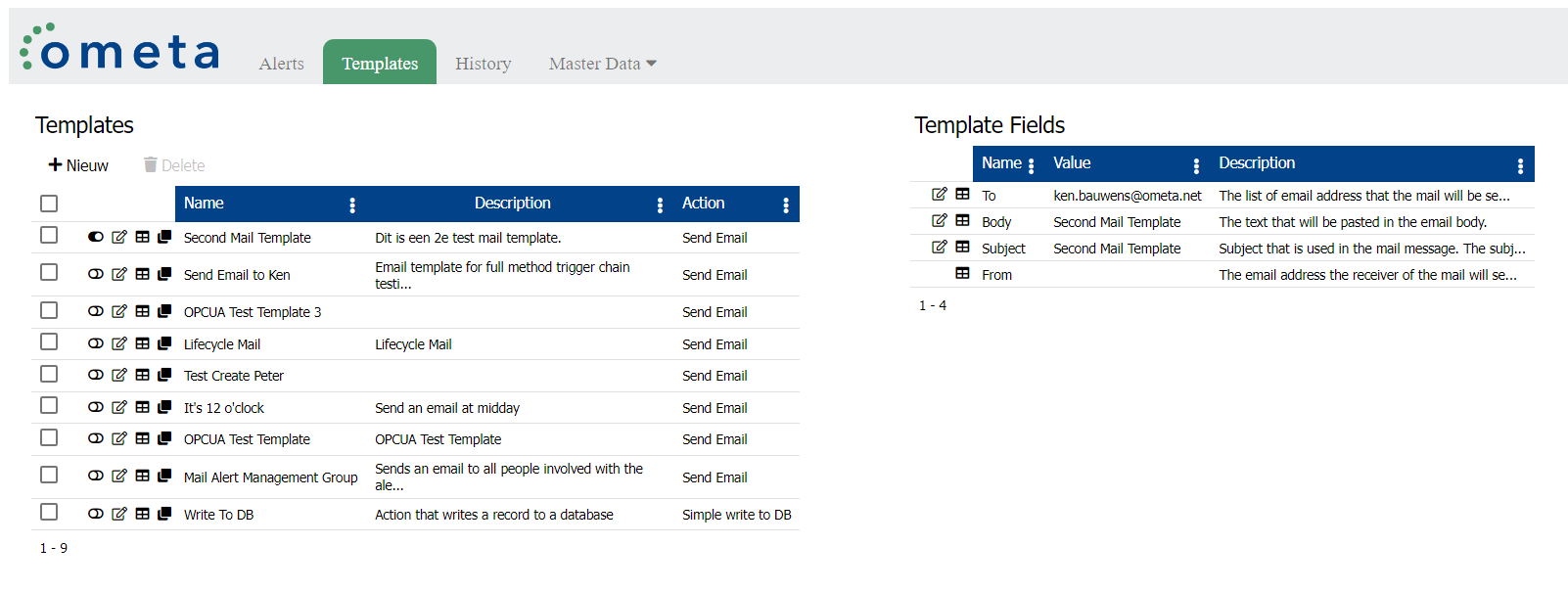1568x591 pixels.
Task: Click Nieuw to add a template
Action: (x=78, y=165)
